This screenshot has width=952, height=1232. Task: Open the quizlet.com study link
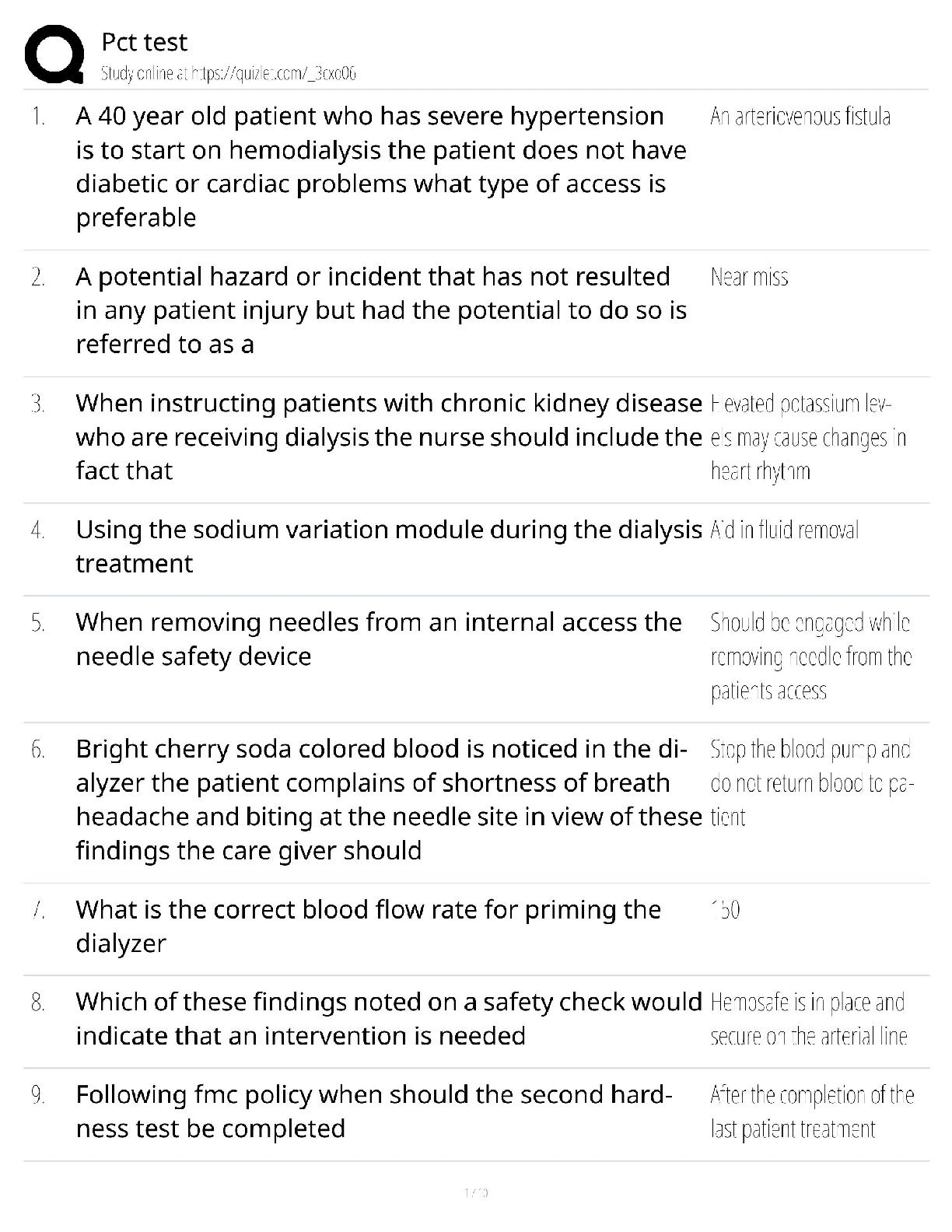click(229, 74)
